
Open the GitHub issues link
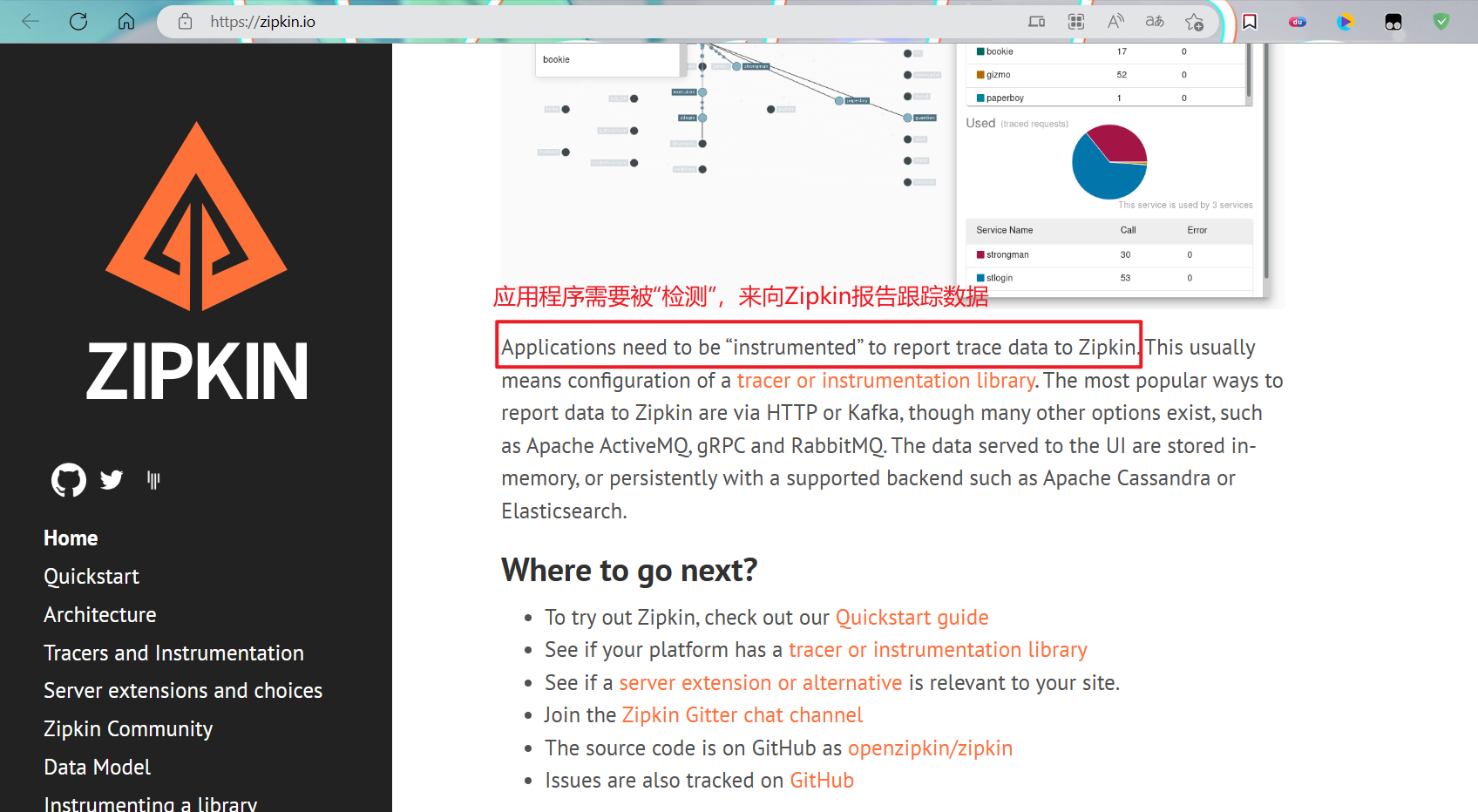pyautogui.click(x=822, y=781)
